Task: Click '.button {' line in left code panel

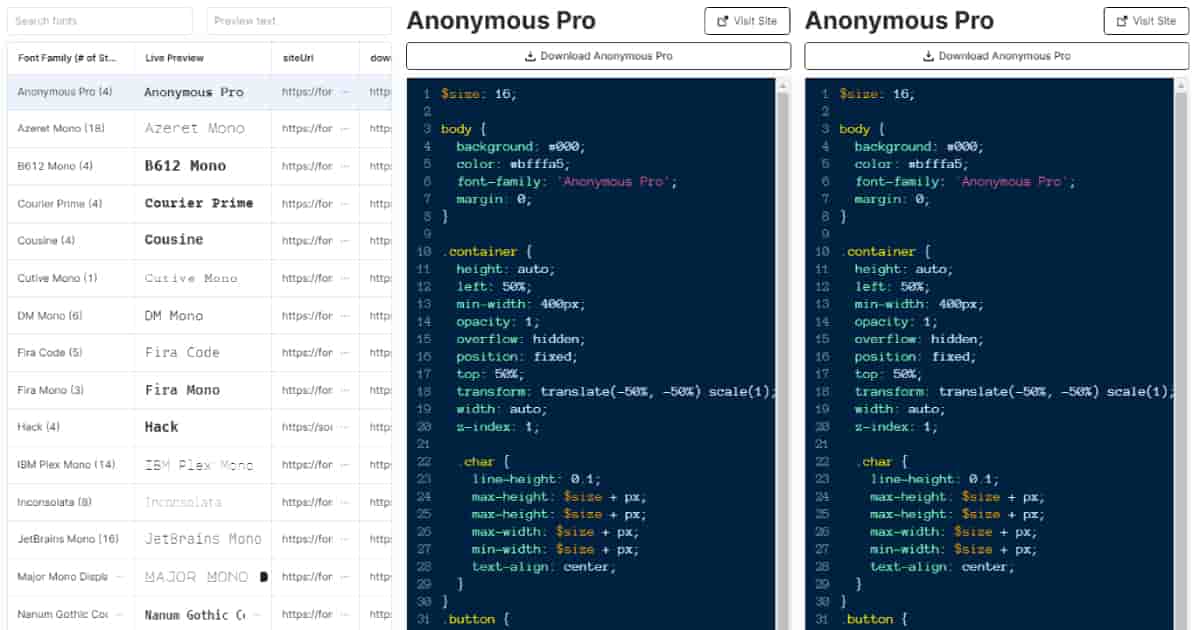Action: point(475,619)
